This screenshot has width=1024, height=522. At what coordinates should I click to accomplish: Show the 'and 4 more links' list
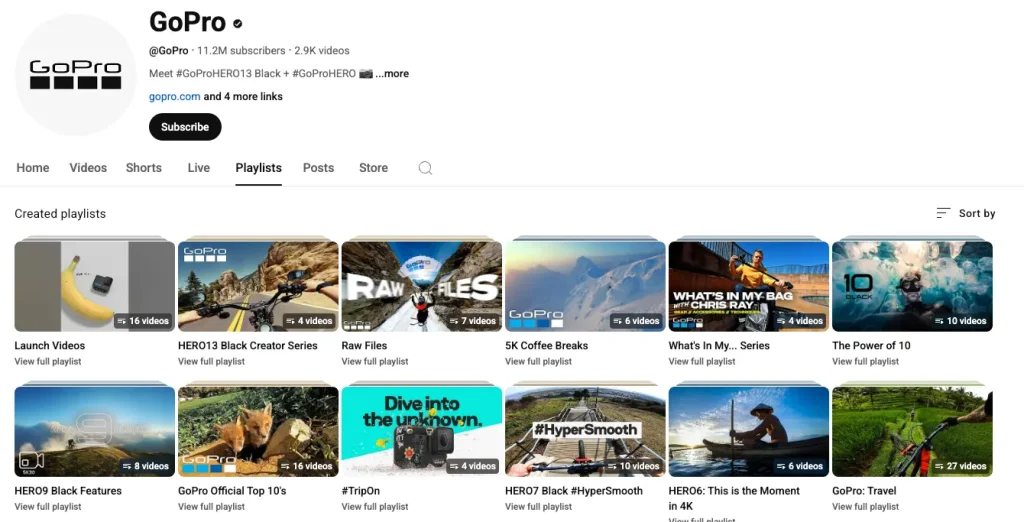[x=243, y=96]
